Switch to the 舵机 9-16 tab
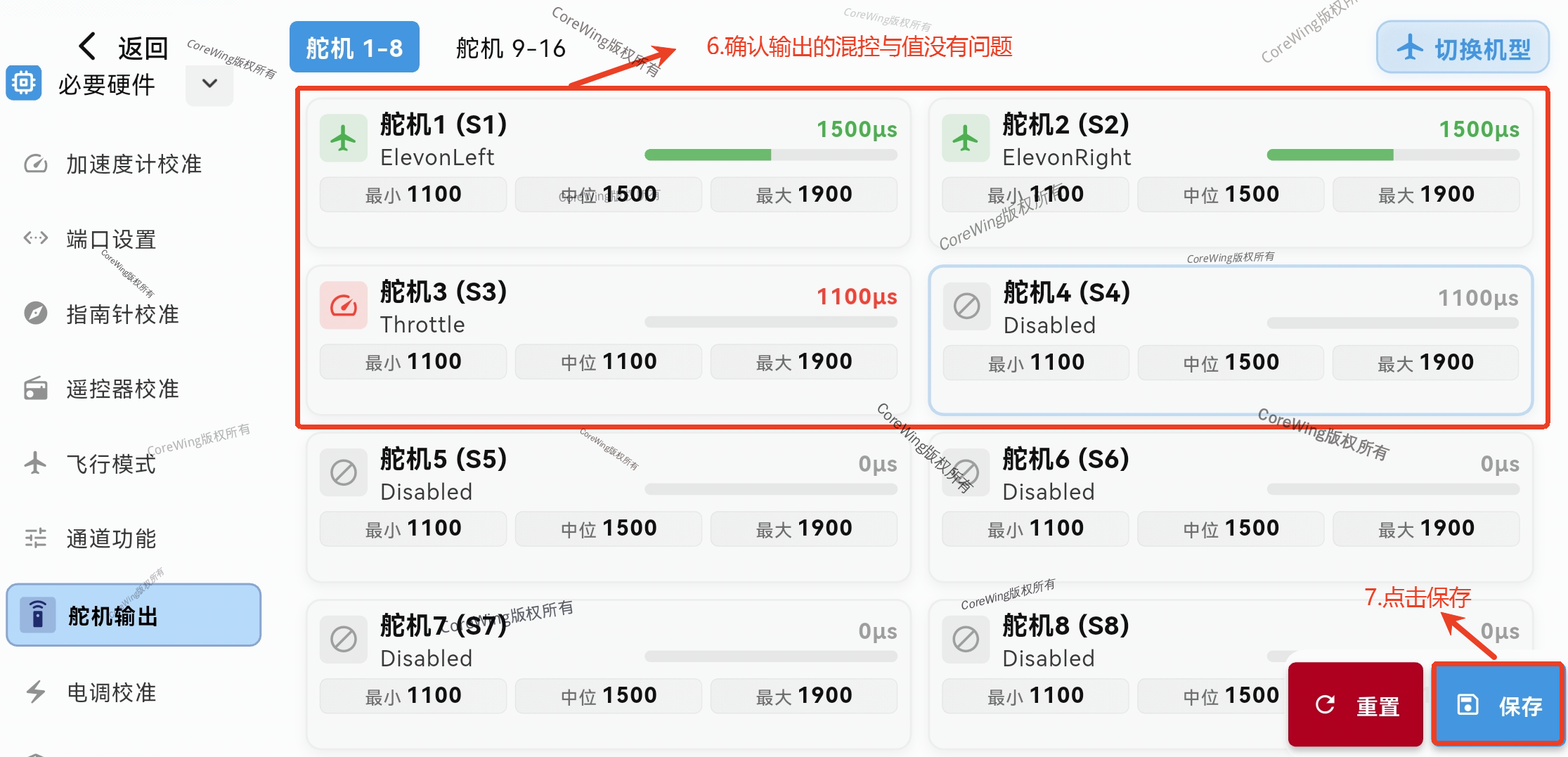1568x757 pixels. [510, 48]
